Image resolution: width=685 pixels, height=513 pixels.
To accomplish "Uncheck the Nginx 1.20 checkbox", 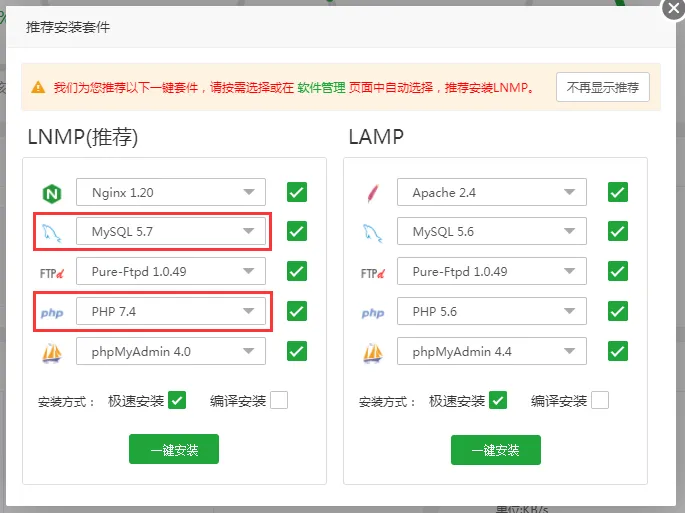I will click(297, 192).
